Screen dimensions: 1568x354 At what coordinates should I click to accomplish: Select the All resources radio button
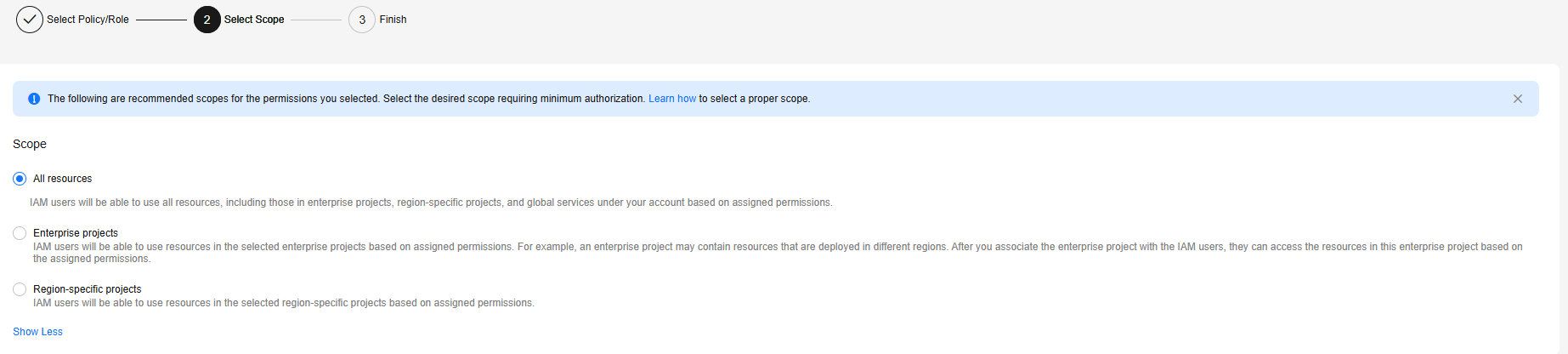pyautogui.click(x=20, y=179)
